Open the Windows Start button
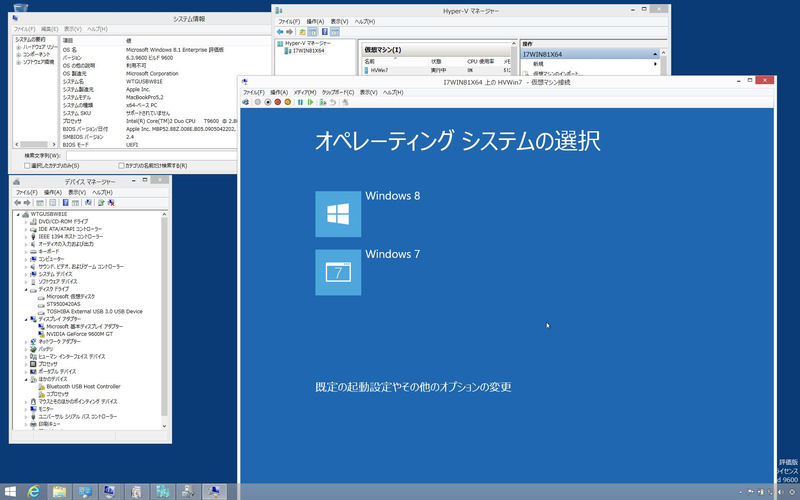800x500 pixels. (x=10, y=491)
